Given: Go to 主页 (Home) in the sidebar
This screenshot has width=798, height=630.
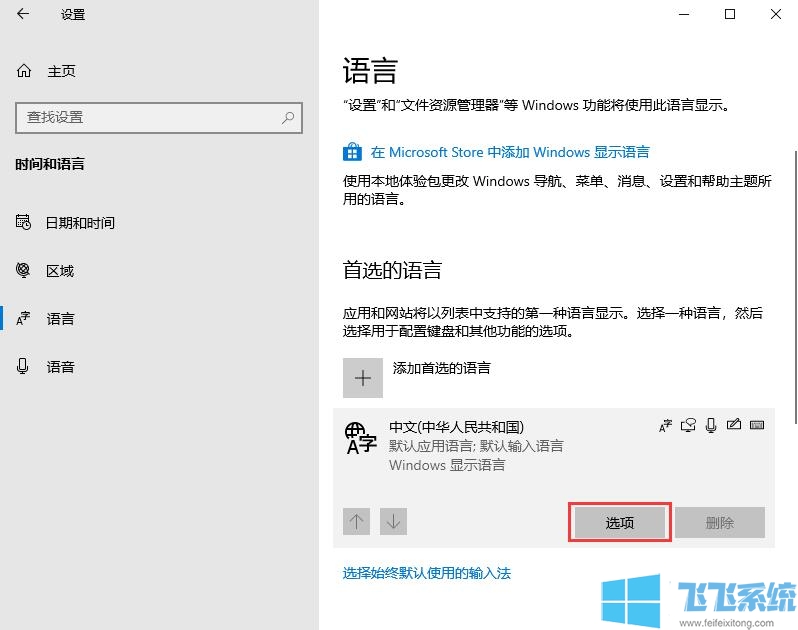Looking at the screenshot, I should 60,71.
